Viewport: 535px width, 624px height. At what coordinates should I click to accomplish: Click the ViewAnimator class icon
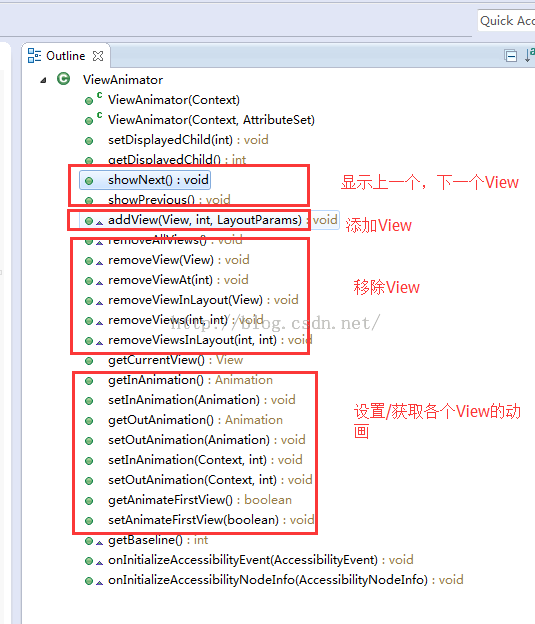63,79
